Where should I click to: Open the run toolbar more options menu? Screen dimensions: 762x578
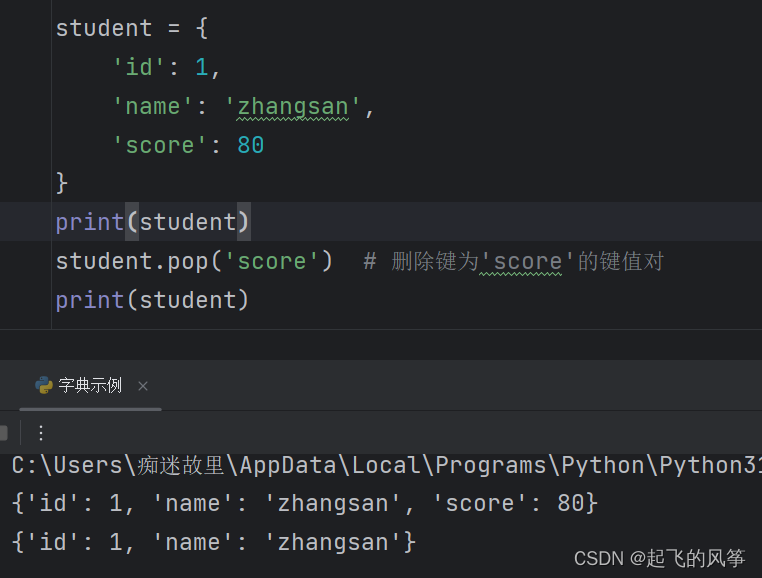(41, 433)
